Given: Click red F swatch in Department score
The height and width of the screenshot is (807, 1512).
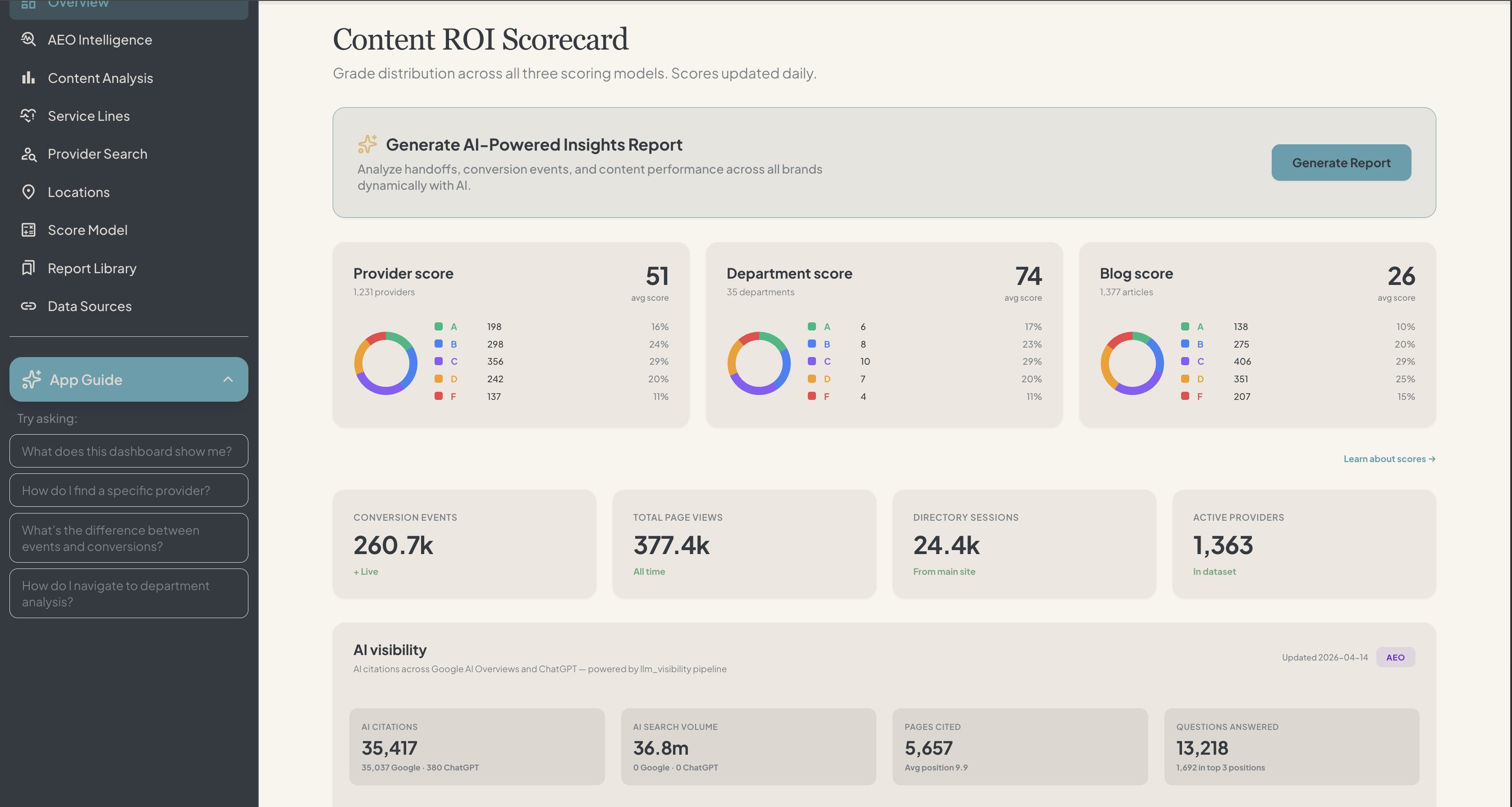Looking at the screenshot, I should (812, 396).
